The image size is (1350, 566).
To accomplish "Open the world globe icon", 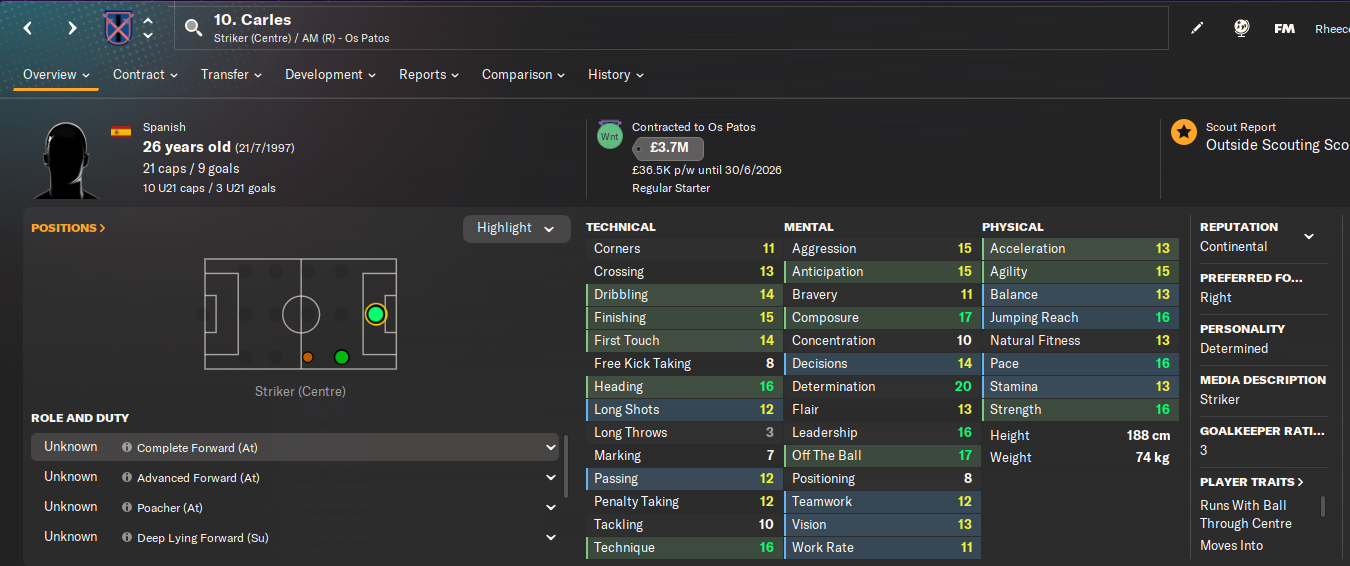I will (x=1241, y=28).
